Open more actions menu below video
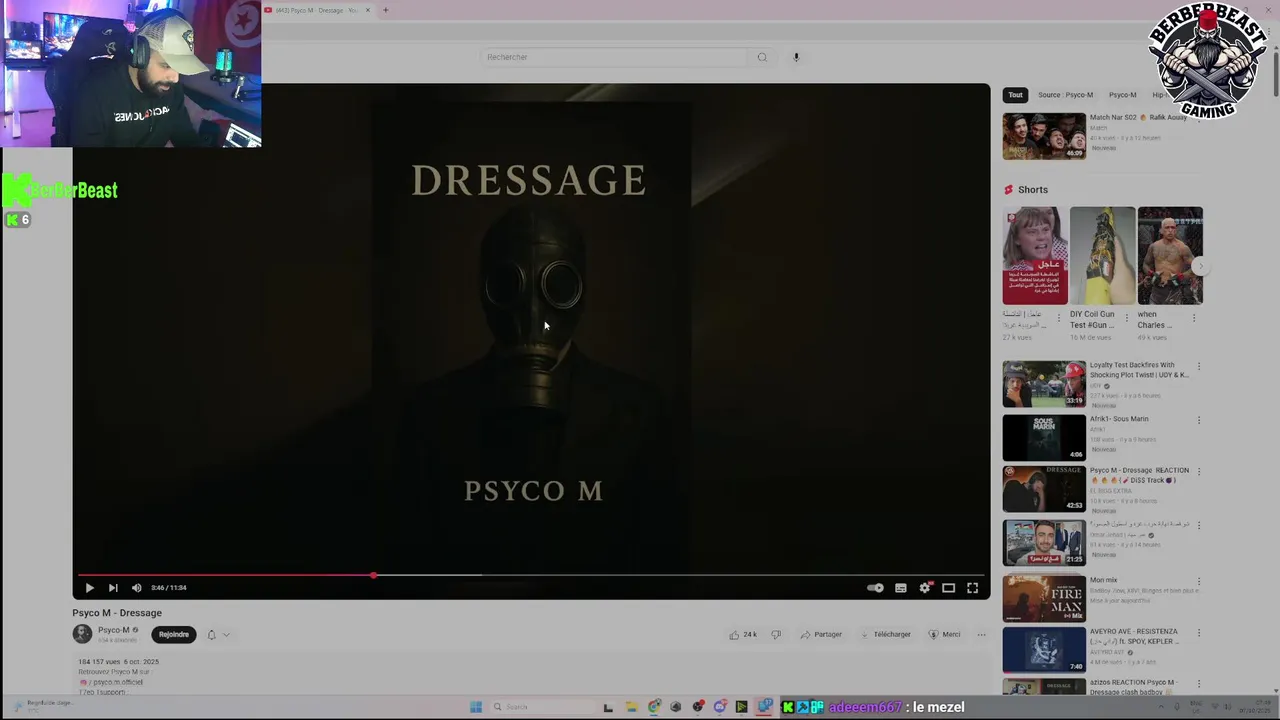The width and height of the screenshot is (1280, 720). (981, 634)
